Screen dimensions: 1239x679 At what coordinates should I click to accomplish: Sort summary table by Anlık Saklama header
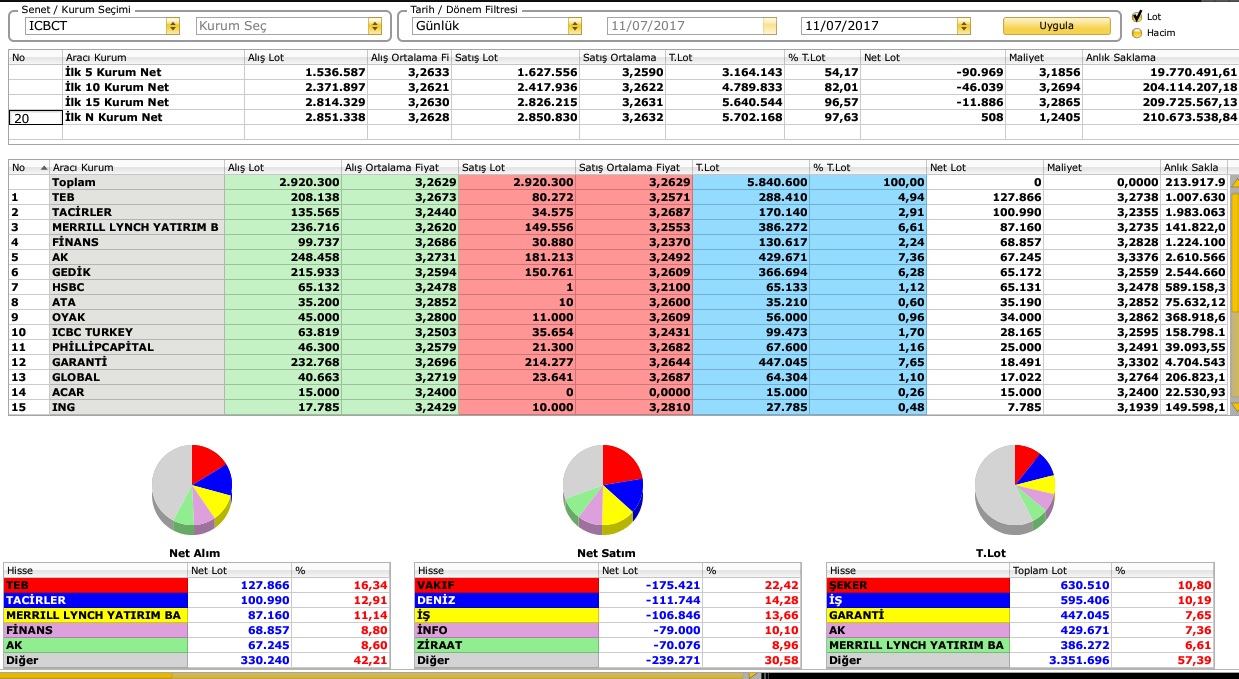point(1161,58)
